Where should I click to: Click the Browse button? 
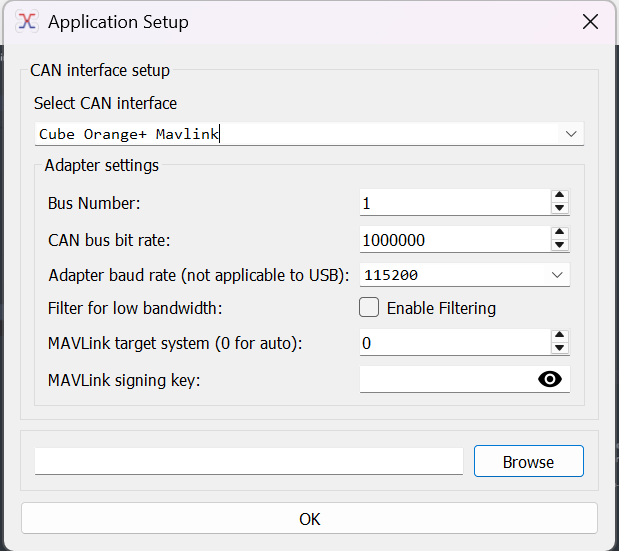click(529, 461)
